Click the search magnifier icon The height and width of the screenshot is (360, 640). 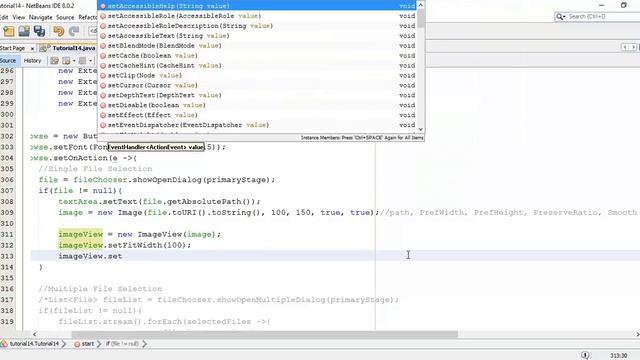pos(560,16)
